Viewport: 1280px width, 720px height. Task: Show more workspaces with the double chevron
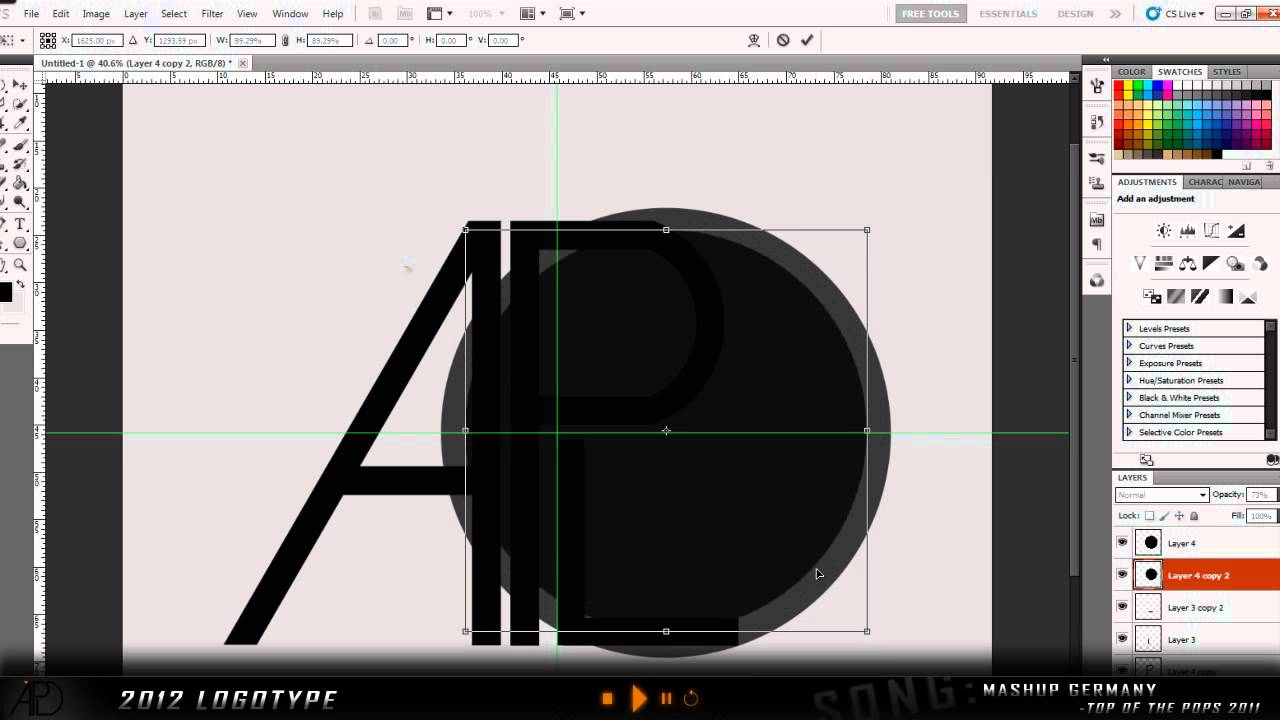1116,14
